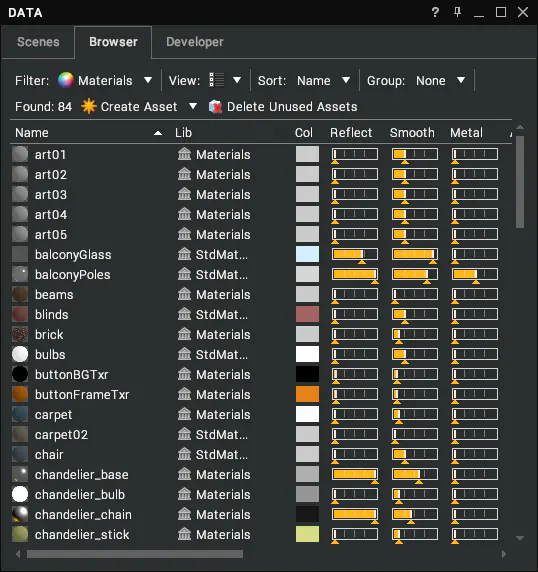The width and height of the screenshot is (538, 572).
Task: Open the help question mark icon
Action: coord(435,12)
